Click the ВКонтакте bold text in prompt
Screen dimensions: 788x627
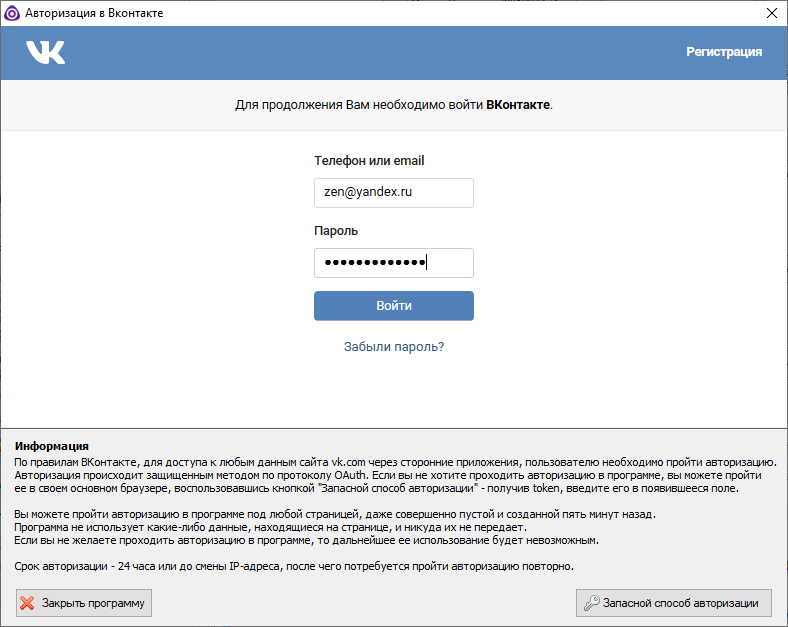pyautogui.click(x=518, y=105)
